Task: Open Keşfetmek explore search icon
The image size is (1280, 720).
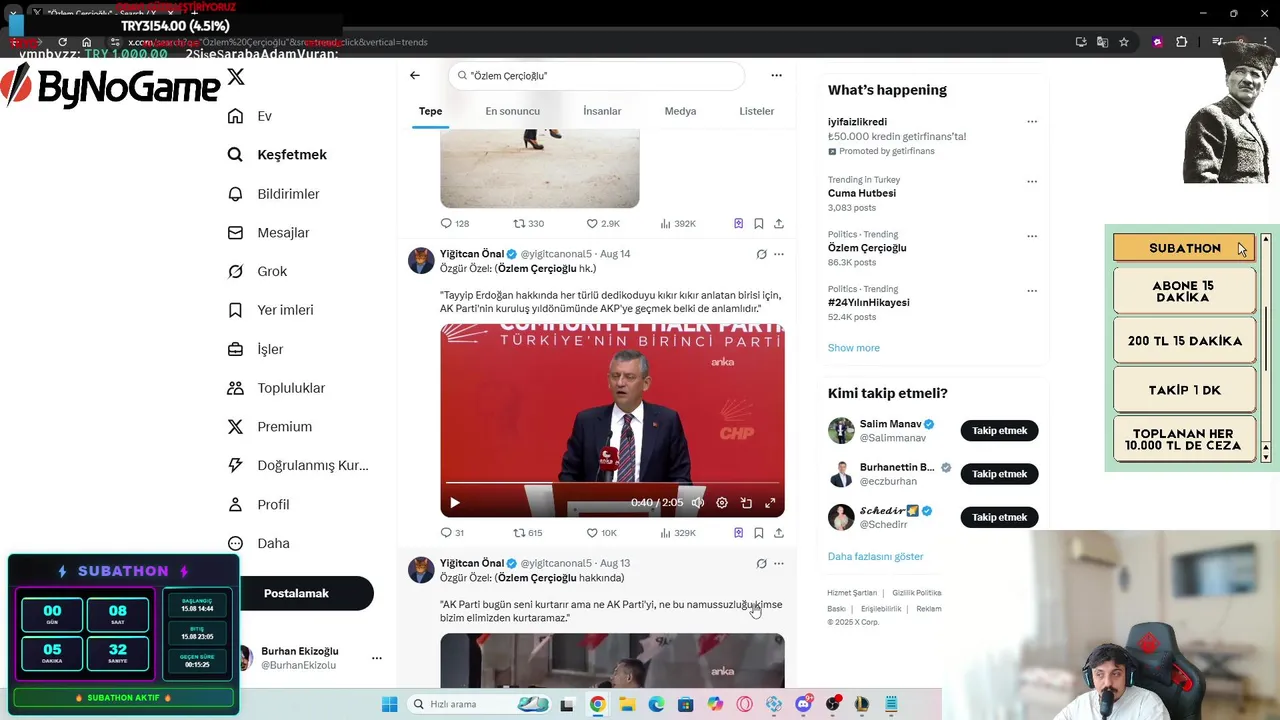Action: [235, 155]
